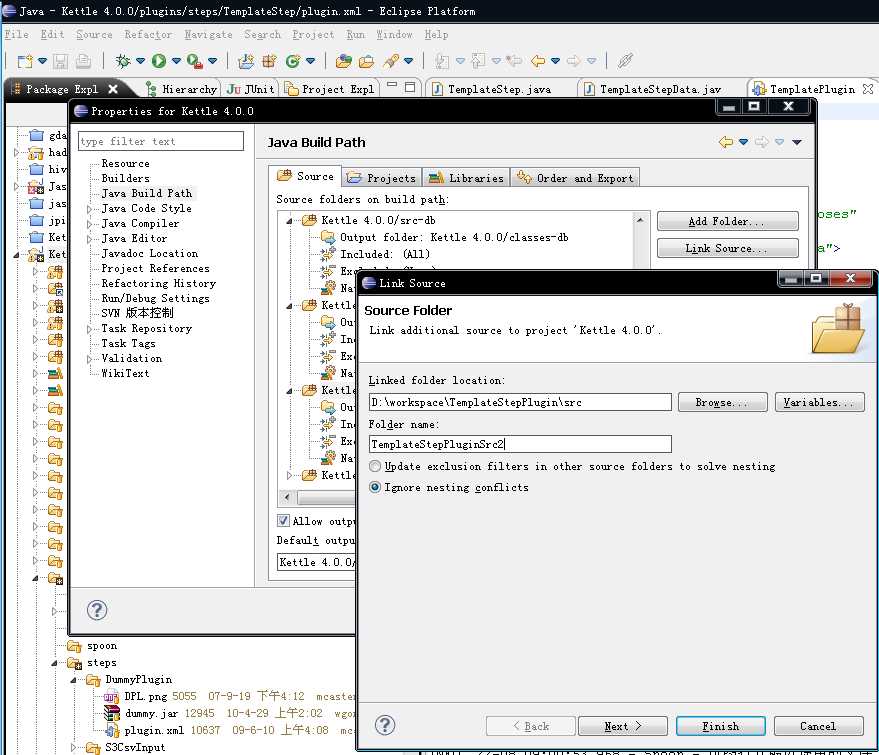
Task: Click the Last Edit Location toolbar icon
Action: (513, 61)
